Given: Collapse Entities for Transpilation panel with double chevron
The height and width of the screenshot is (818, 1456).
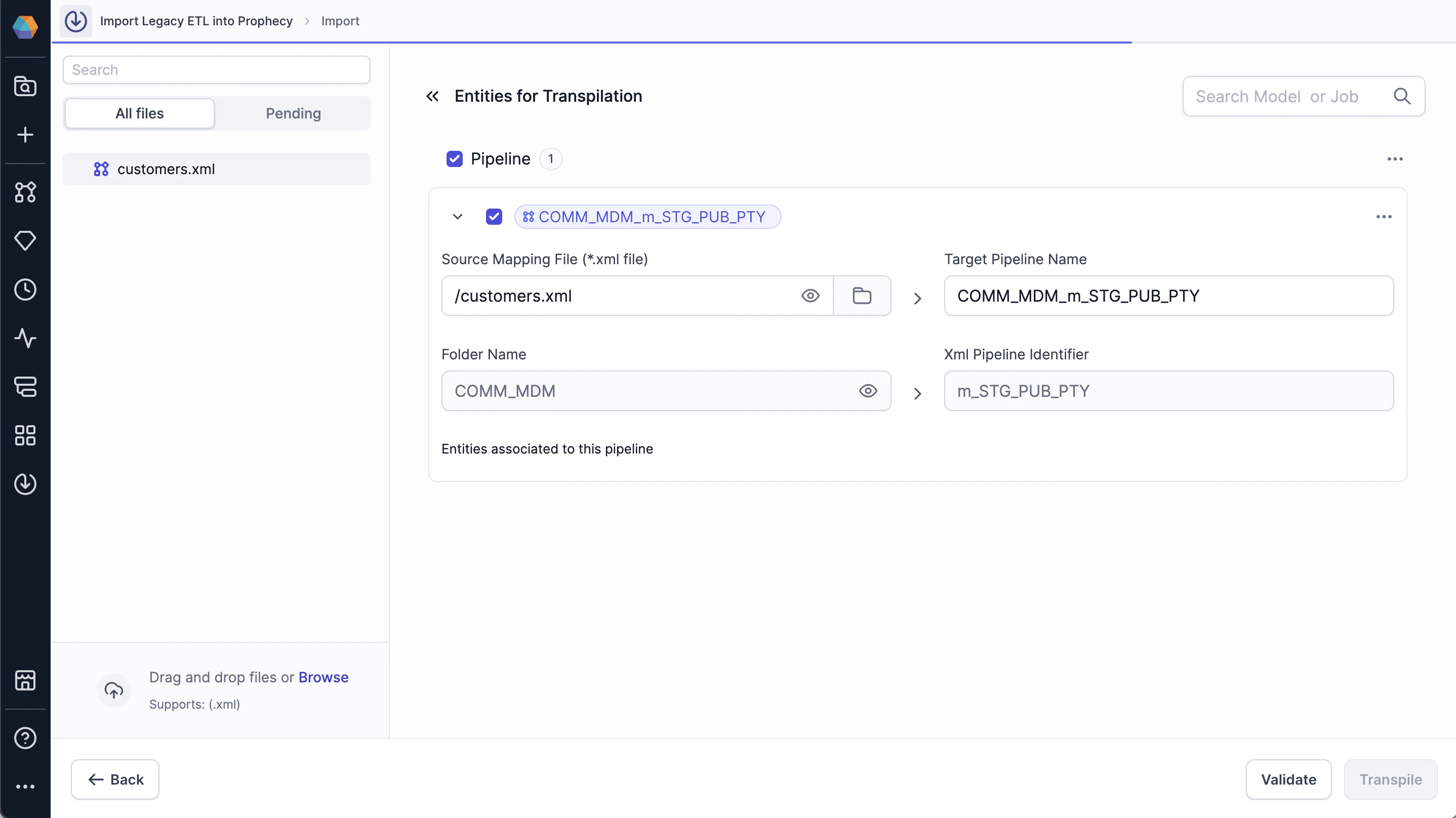Looking at the screenshot, I should click(x=432, y=96).
